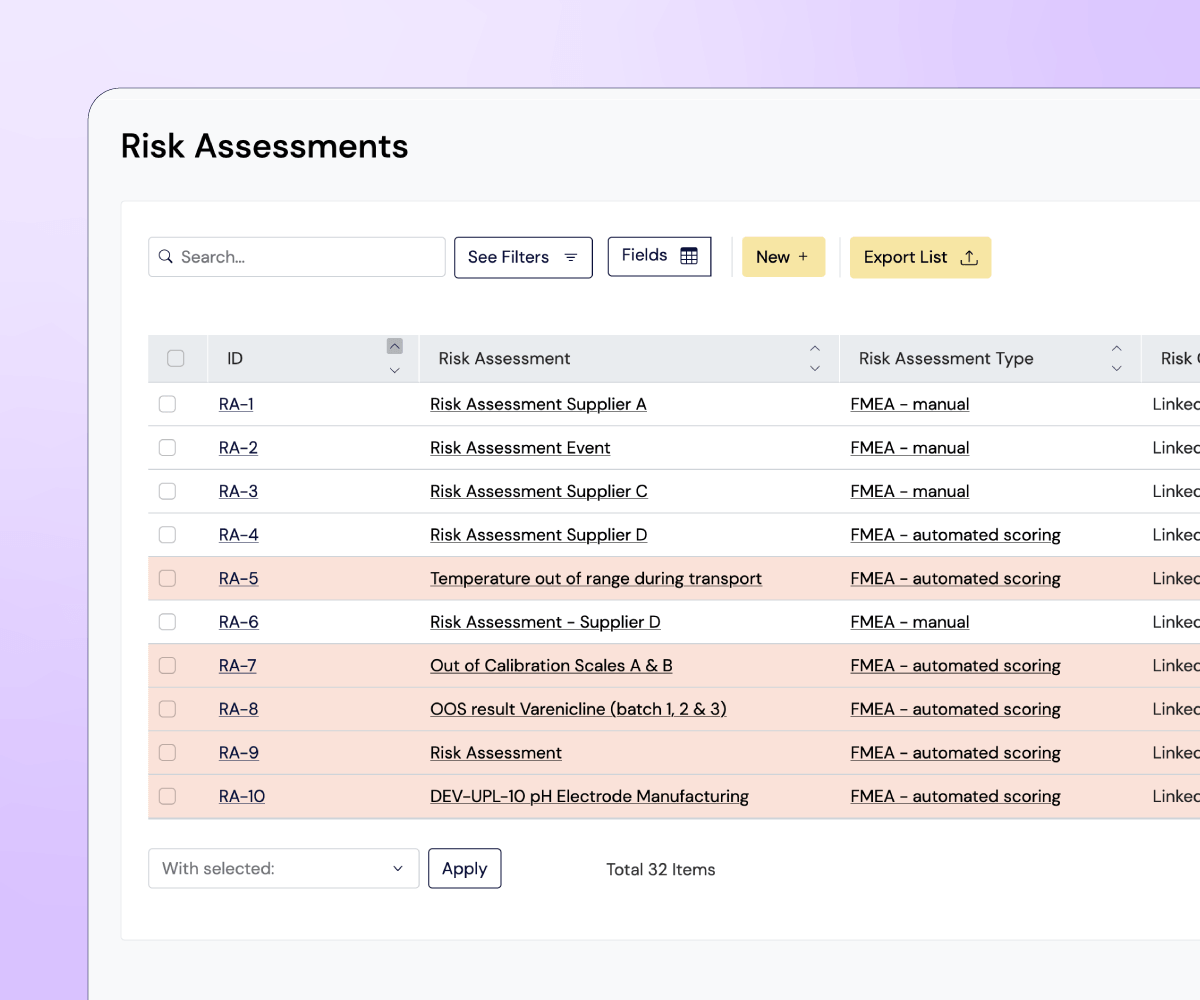The height and width of the screenshot is (1000, 1200).
Task: Toggle the select-all checkbox in header
Action: tap(176, 358)
